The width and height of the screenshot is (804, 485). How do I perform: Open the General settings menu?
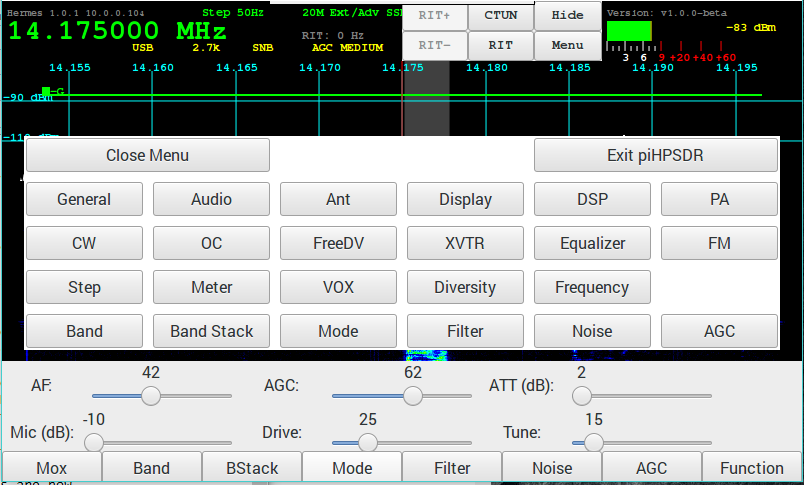(84, 199)
